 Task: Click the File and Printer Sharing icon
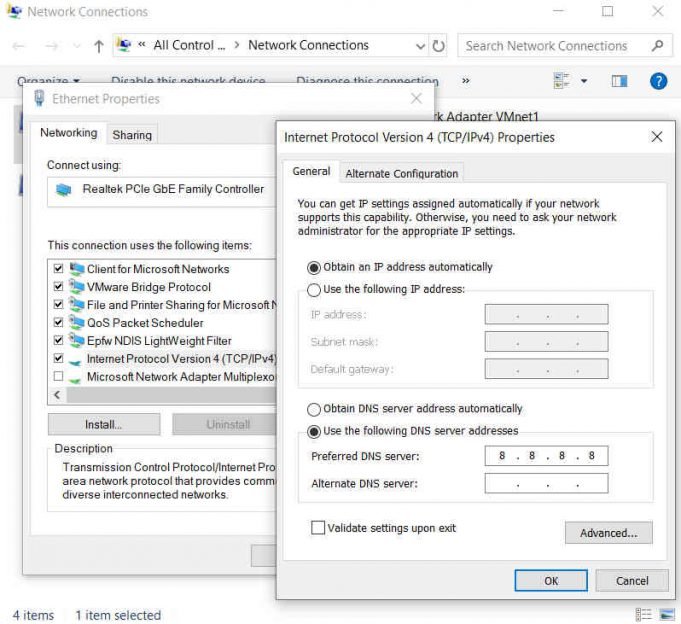tap(76, 304)
